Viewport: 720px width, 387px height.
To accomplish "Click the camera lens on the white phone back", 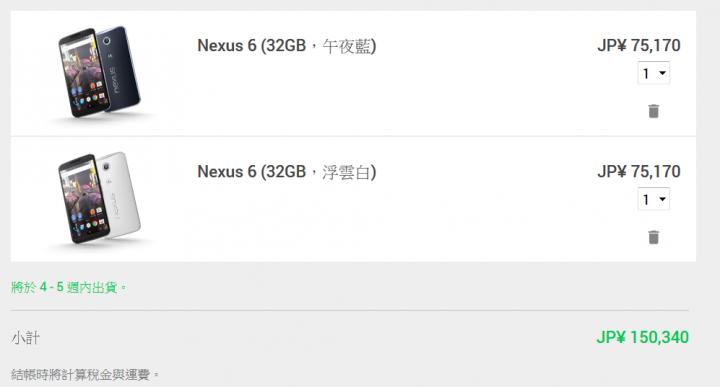I will [107, 167].
